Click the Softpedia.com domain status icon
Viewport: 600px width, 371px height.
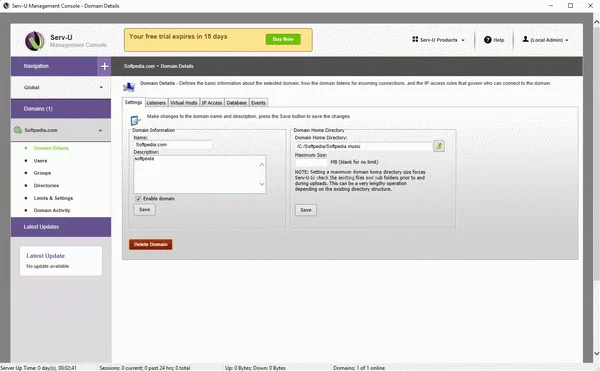(18, 130)
